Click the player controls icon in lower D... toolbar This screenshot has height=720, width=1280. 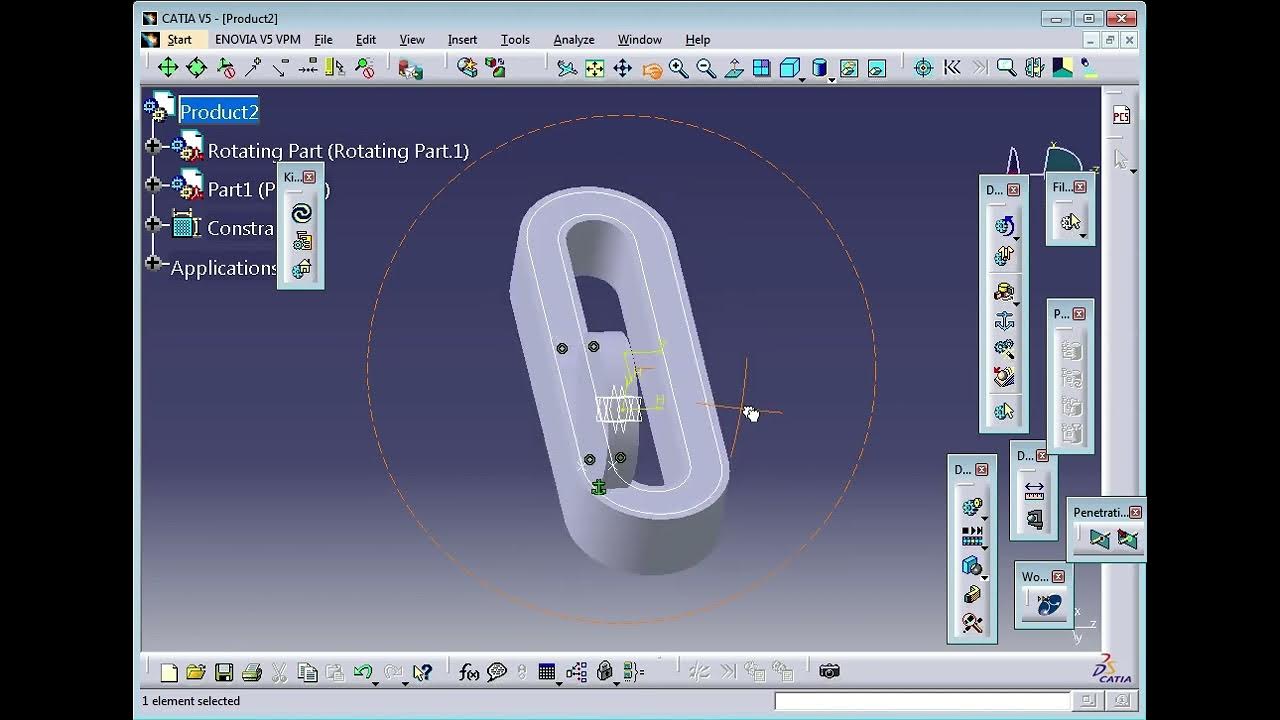(x=972, y=536)
